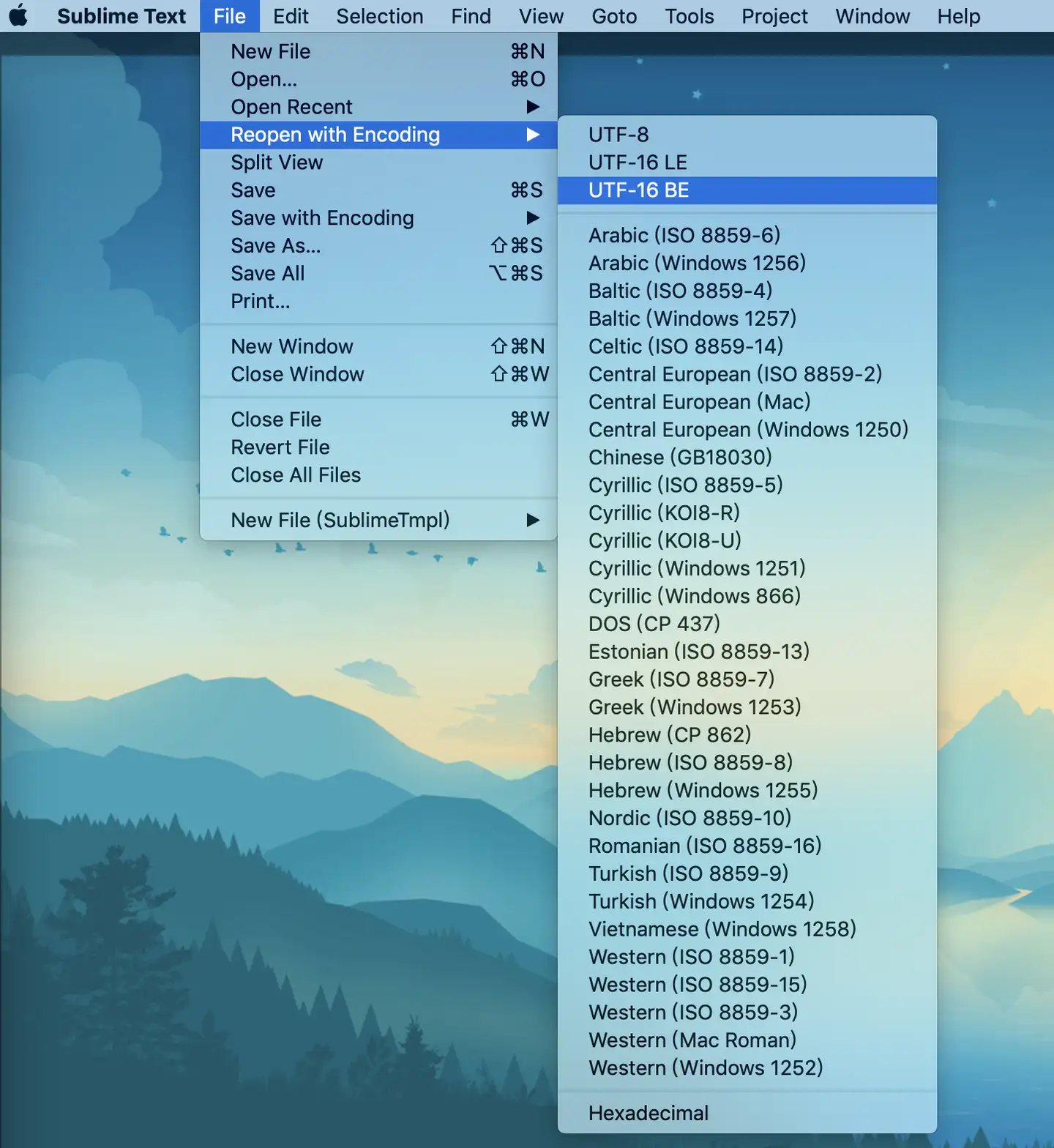This screenshot has height=1148, width=1054.
Task: Expand Save with Encoding submenu
Action: 378,218
